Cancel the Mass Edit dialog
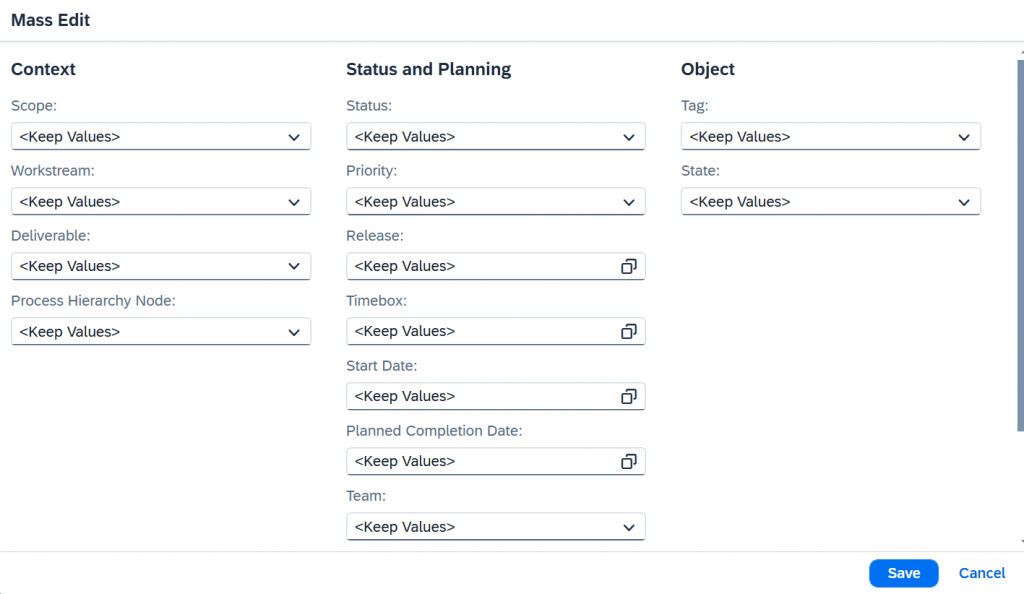 click(x=982, y=573)
